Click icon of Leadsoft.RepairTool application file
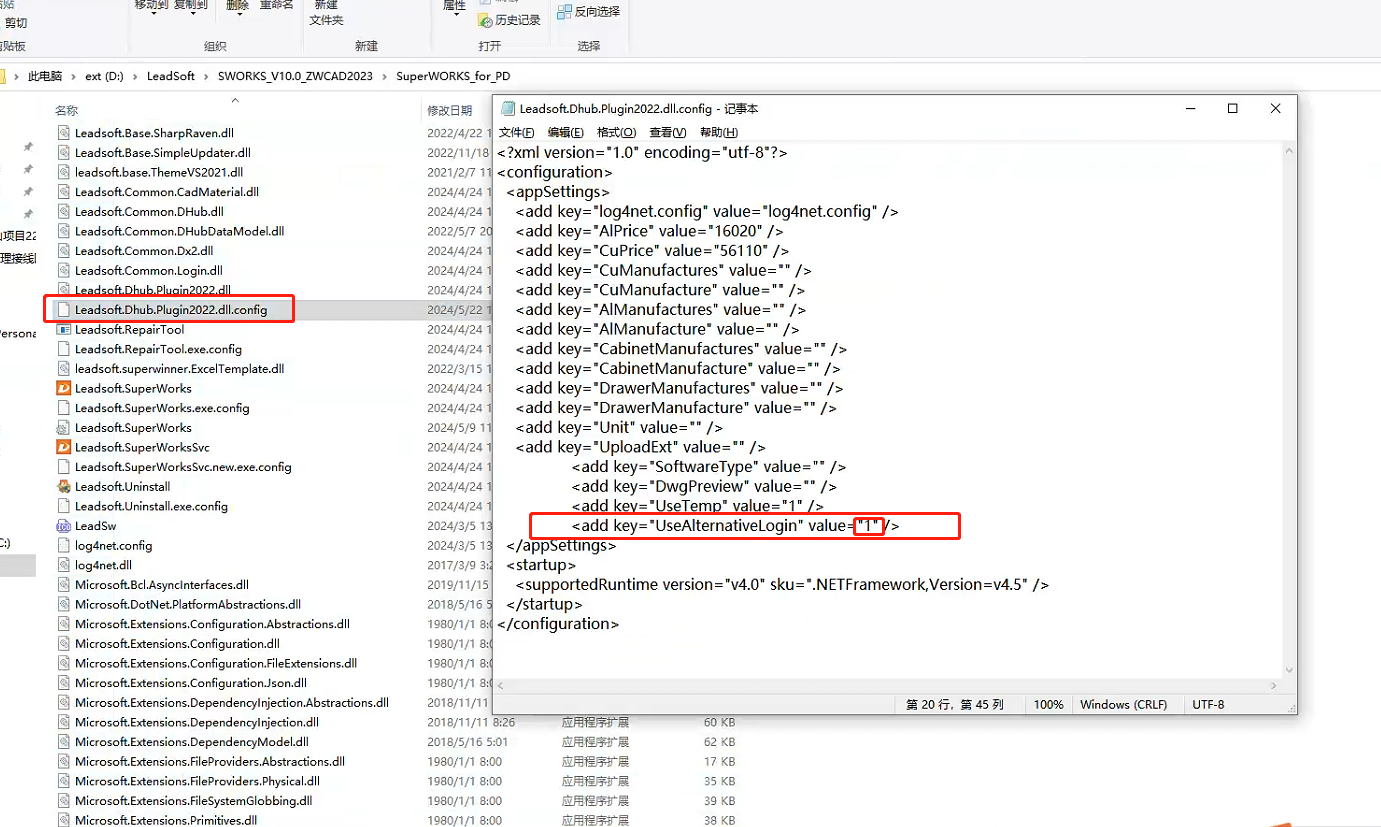 coord(64,329)
